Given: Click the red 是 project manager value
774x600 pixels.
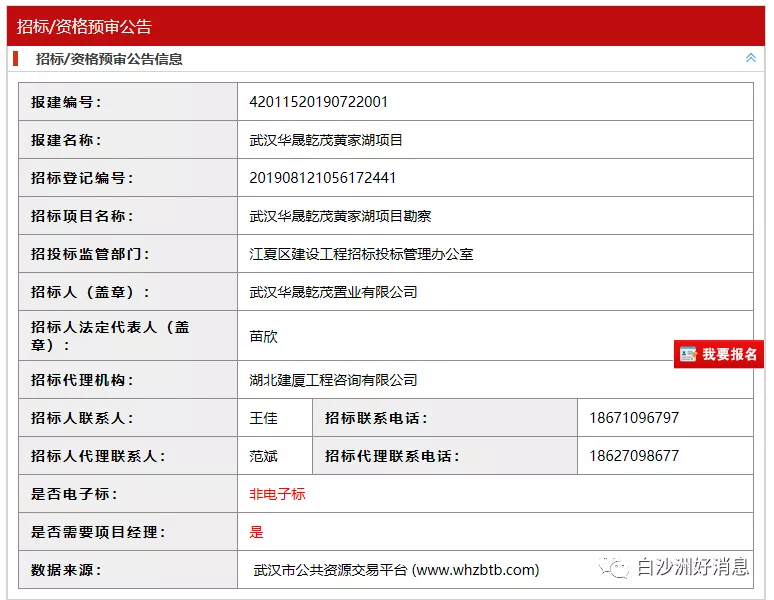Looking at the screenshot, I should click(x=256, y=532).
